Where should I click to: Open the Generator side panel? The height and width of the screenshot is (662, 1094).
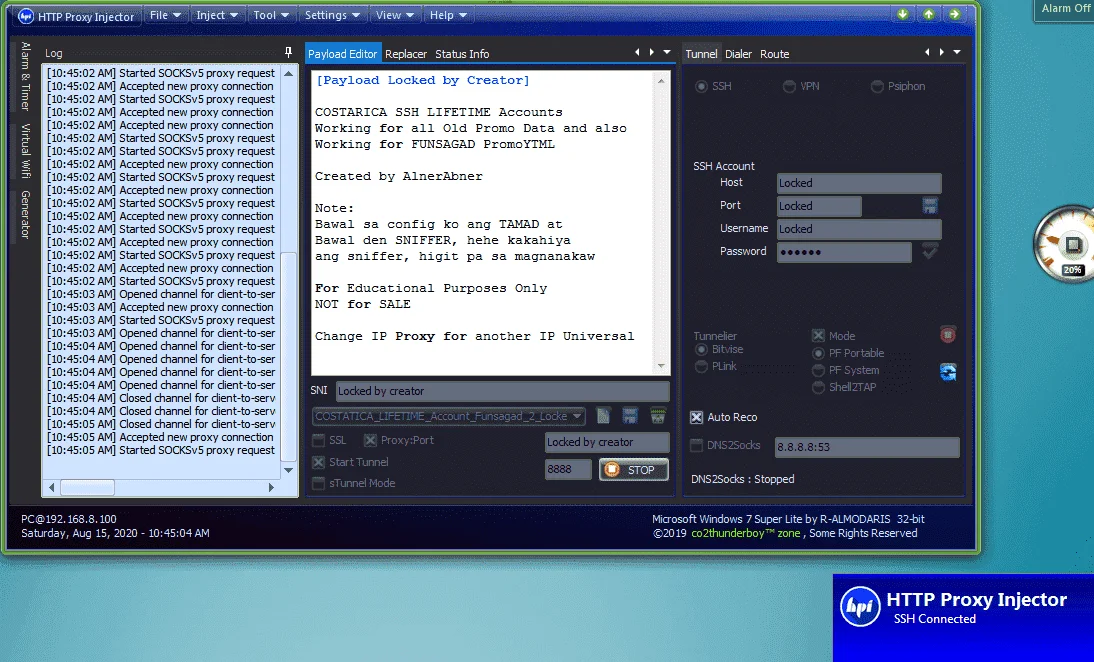coord(25,214)
